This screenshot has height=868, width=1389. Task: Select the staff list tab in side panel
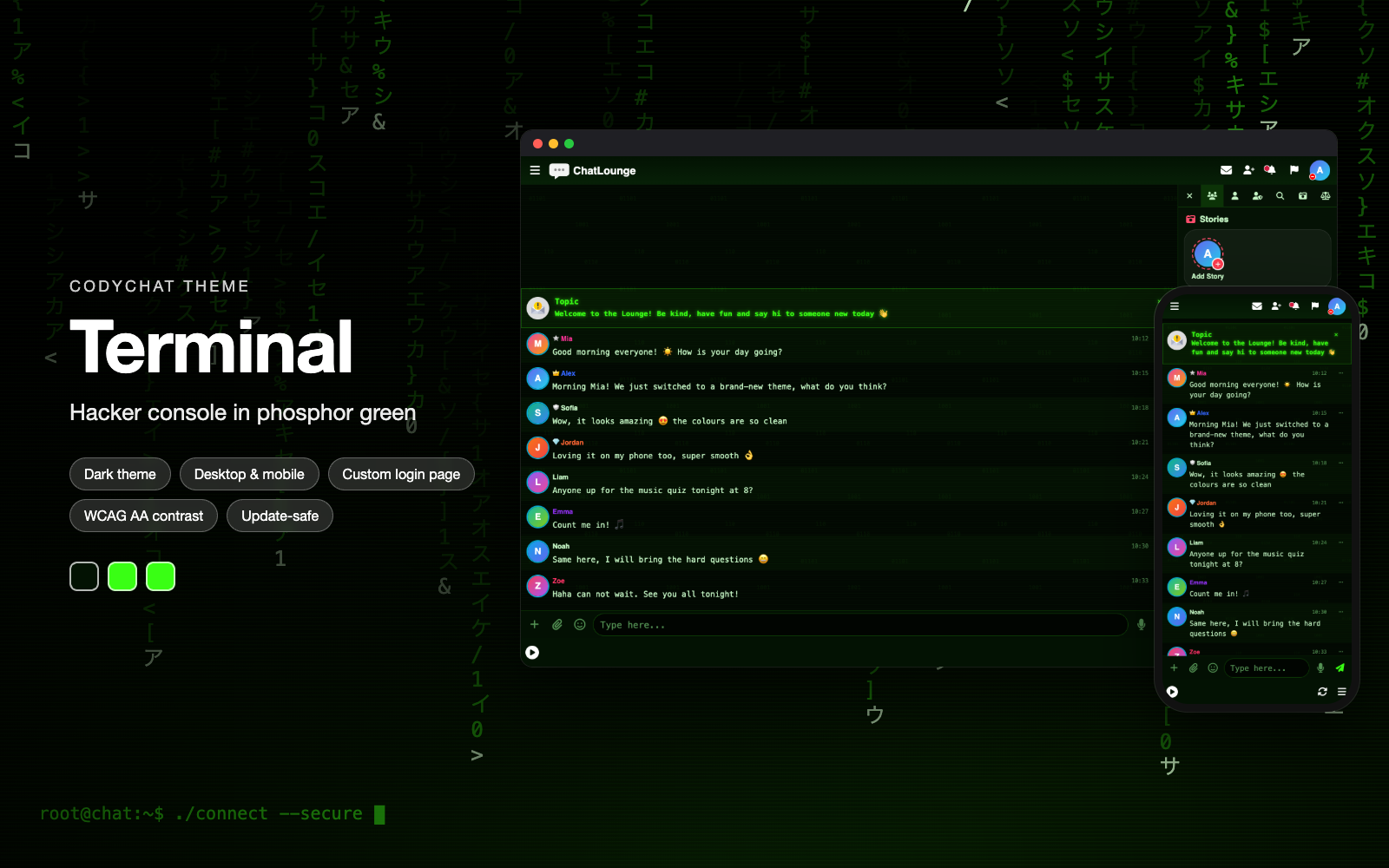point(1257,196)
